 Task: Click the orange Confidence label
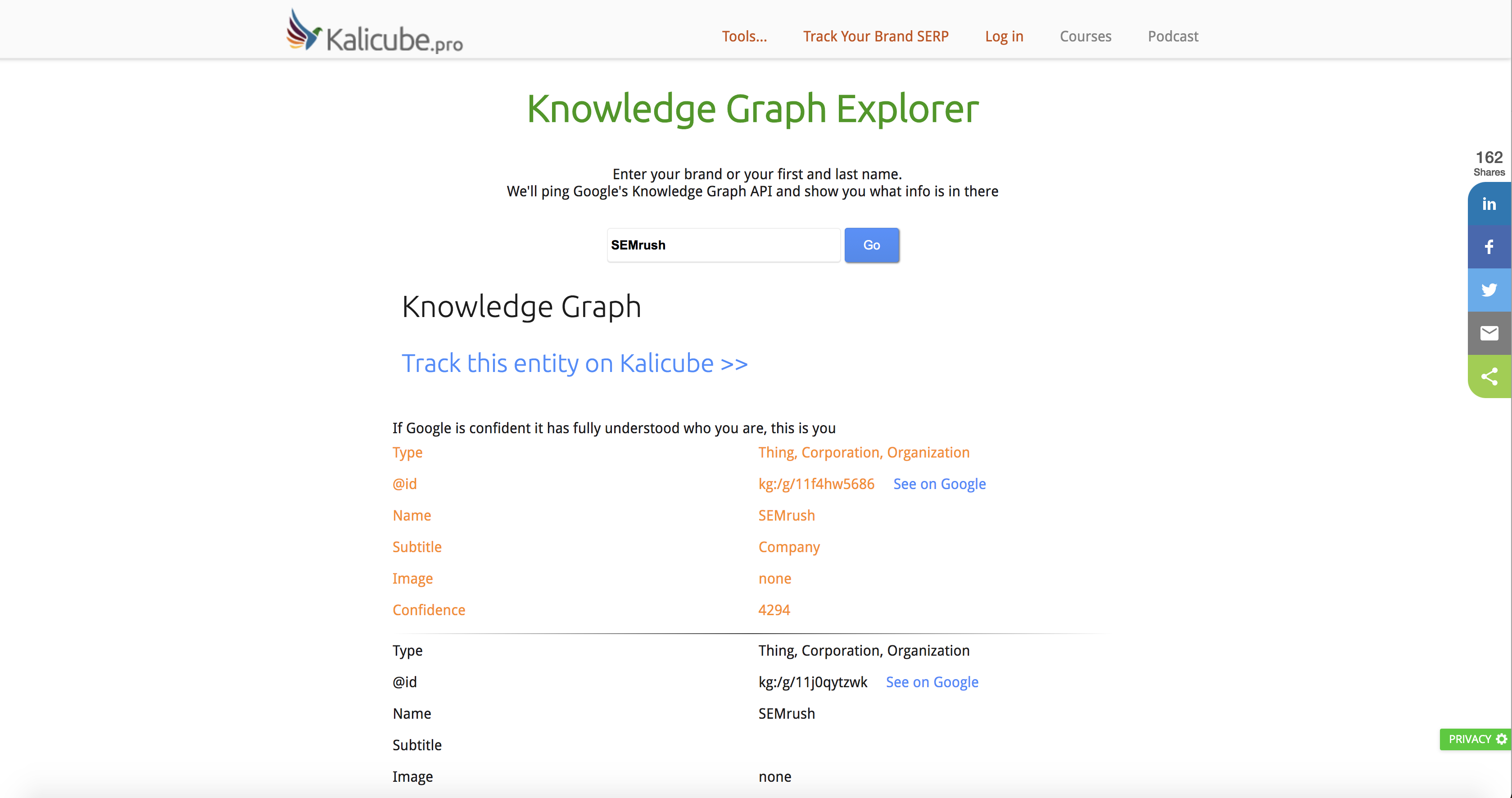429,610
